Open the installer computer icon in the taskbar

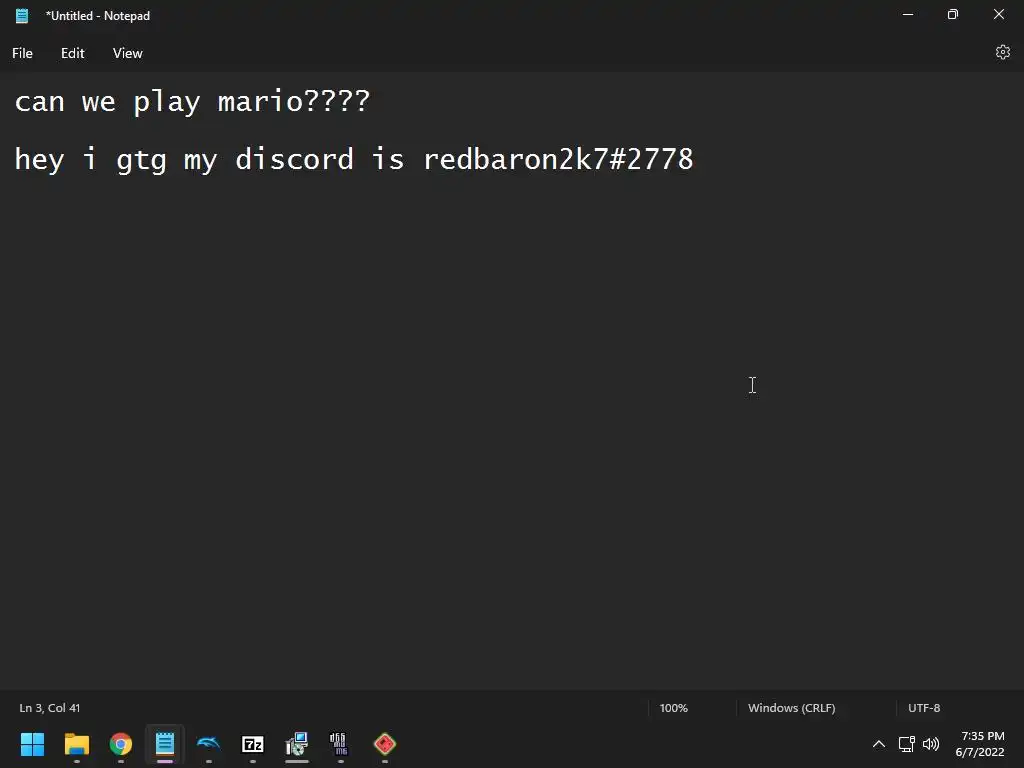pos(296,744)
